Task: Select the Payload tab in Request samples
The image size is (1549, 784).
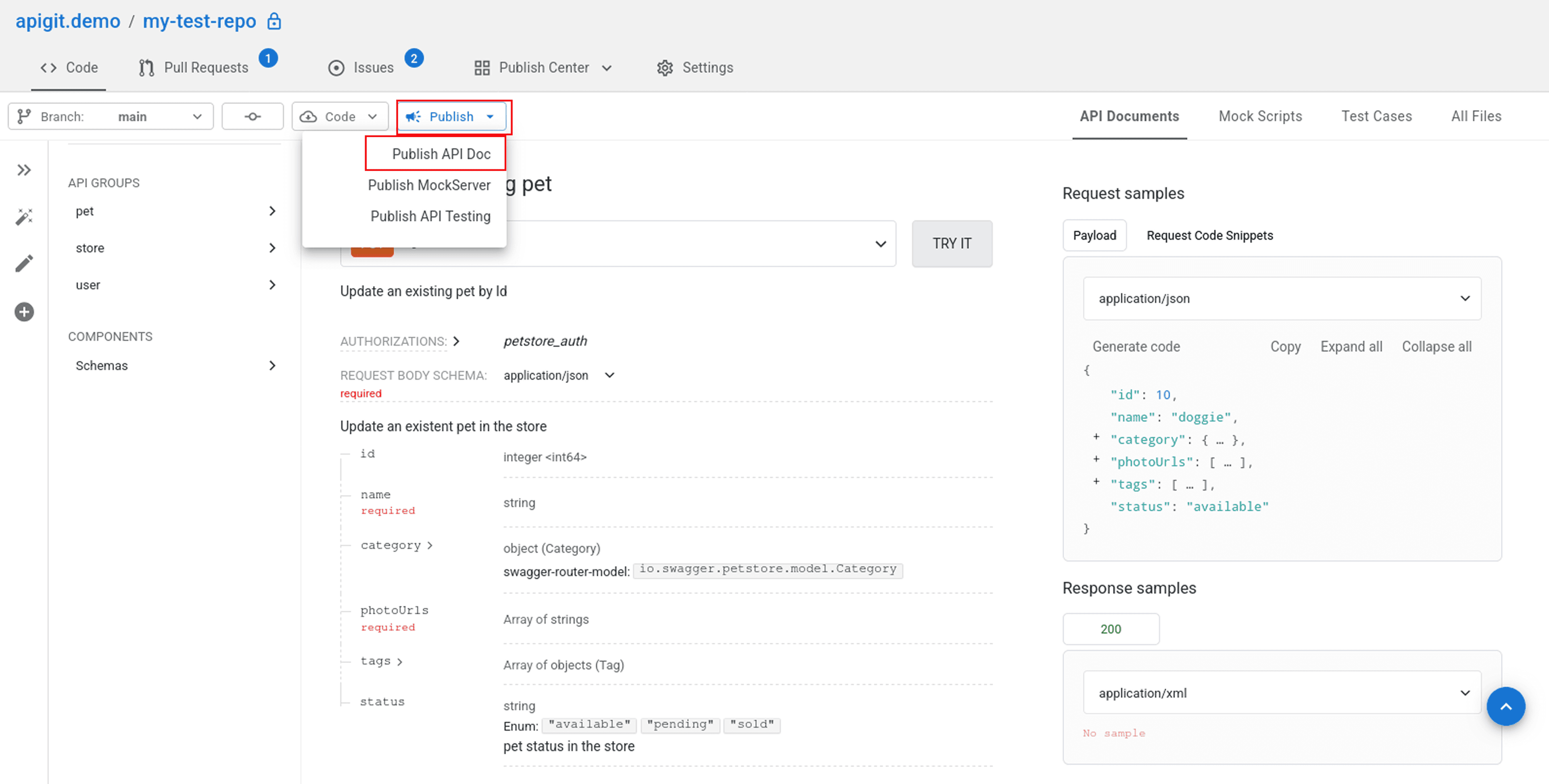Action: [1094, 235]
